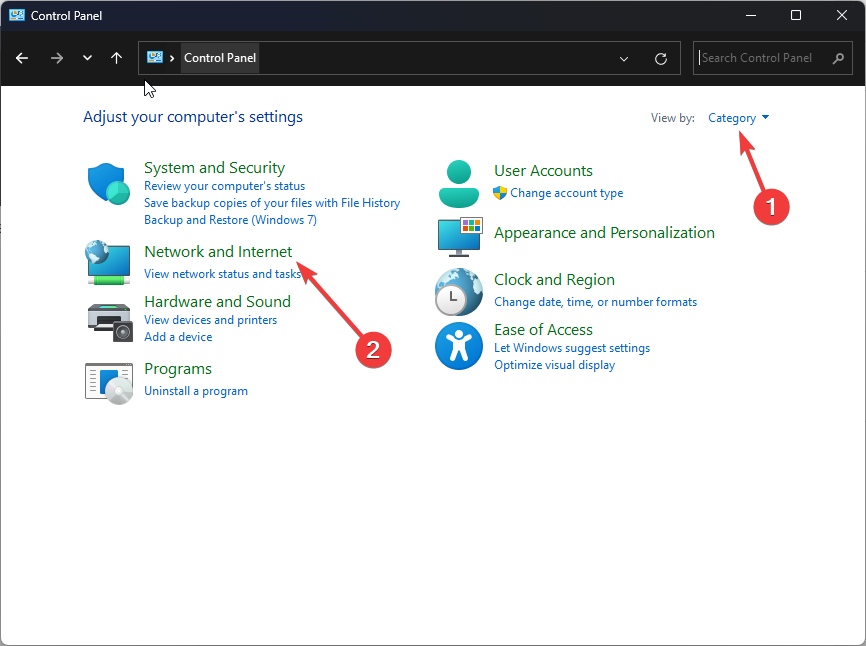Open Change account type link
This screenshot has height=646, width=866.
click(x=566, y=193)
